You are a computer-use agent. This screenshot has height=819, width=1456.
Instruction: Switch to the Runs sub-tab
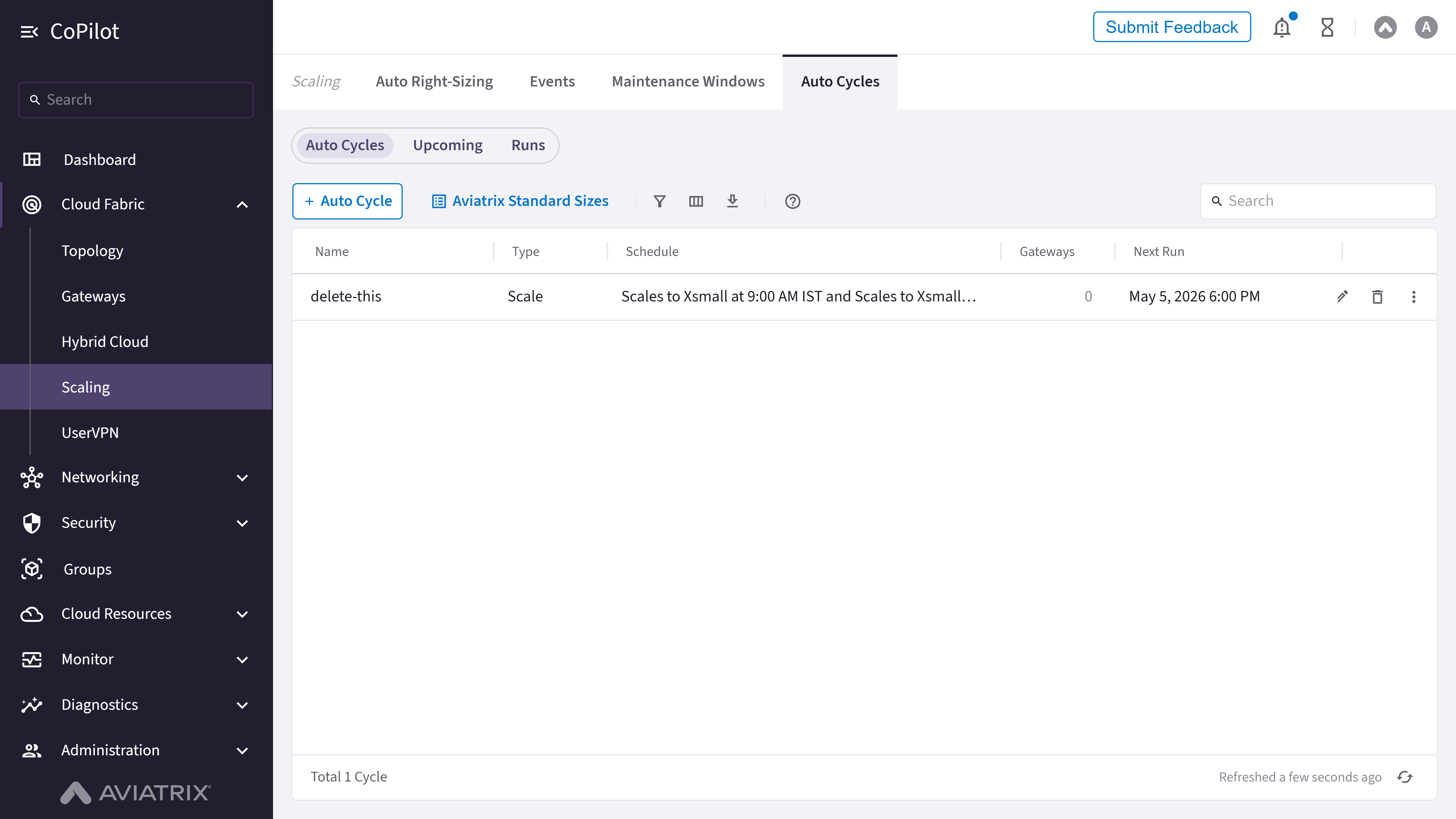[528, 145]
